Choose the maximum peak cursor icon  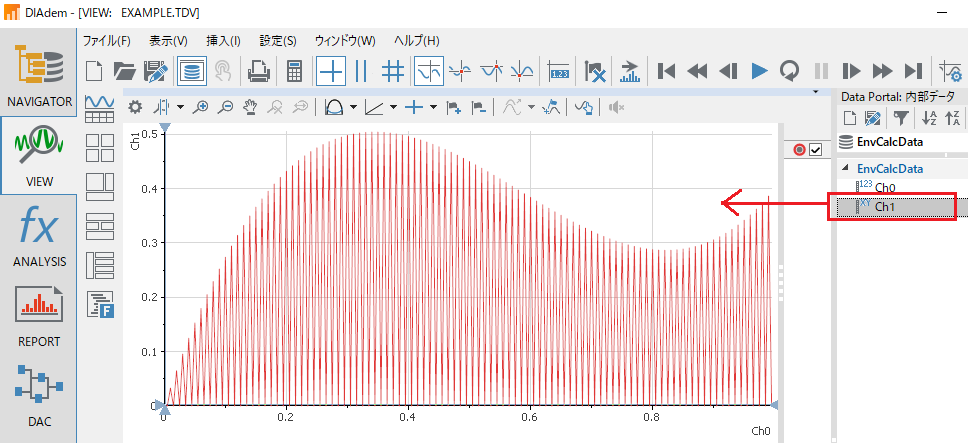[x=492, y=72]
